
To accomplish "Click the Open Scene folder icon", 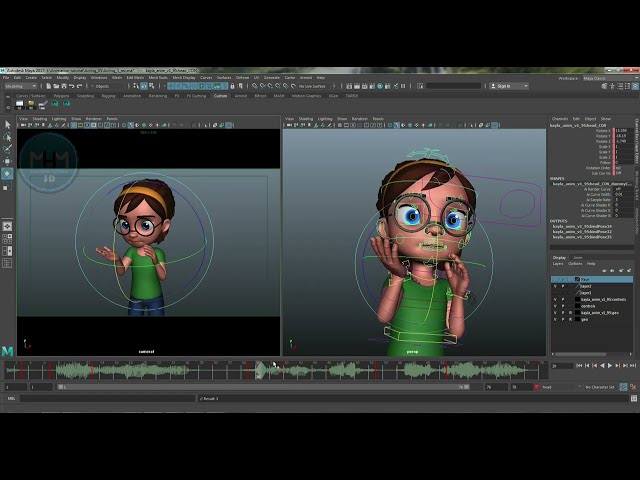I will coord(56,86).
